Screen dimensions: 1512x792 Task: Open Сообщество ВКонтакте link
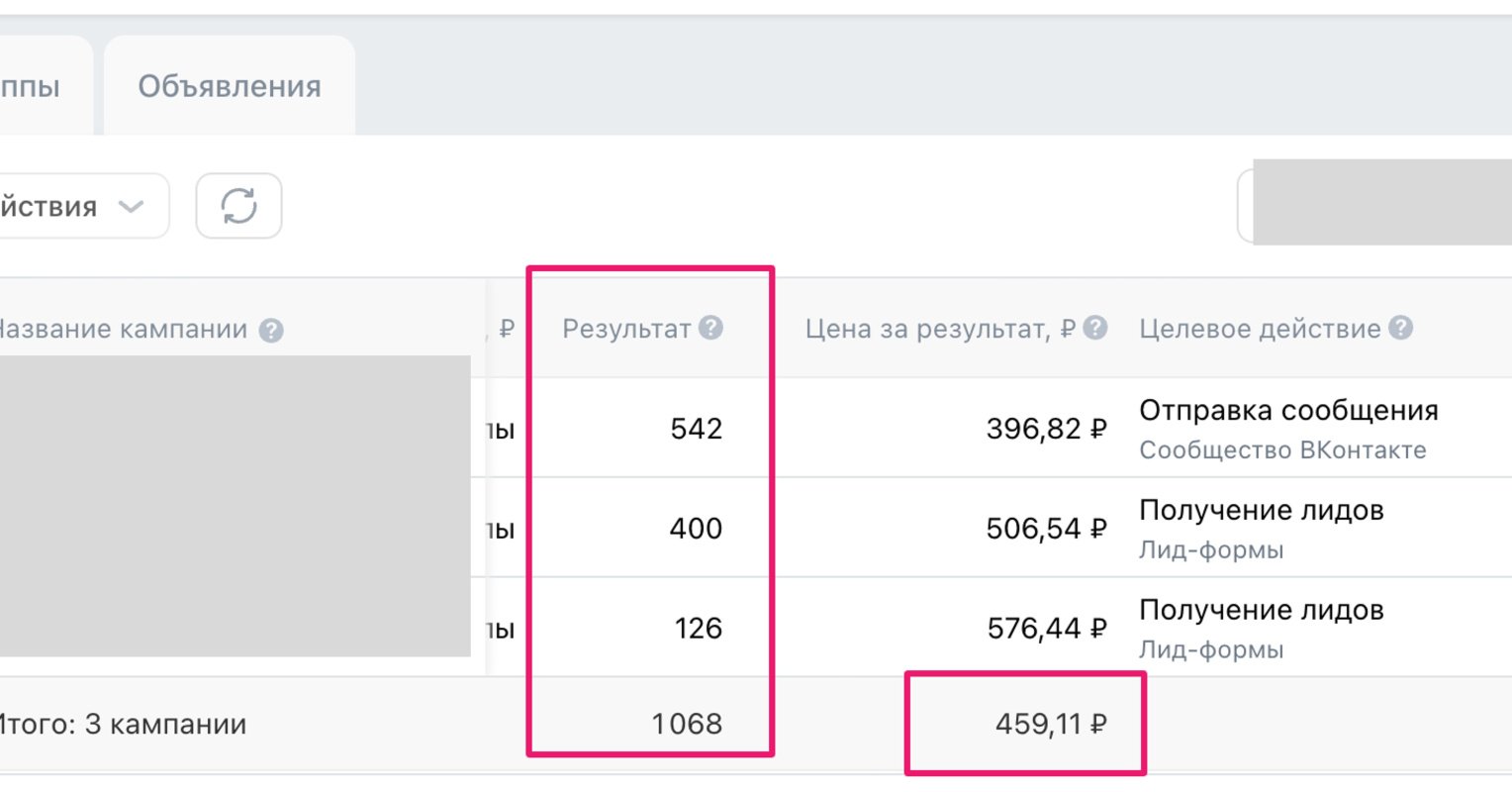pyautogui.click(x=1282, y=450)
